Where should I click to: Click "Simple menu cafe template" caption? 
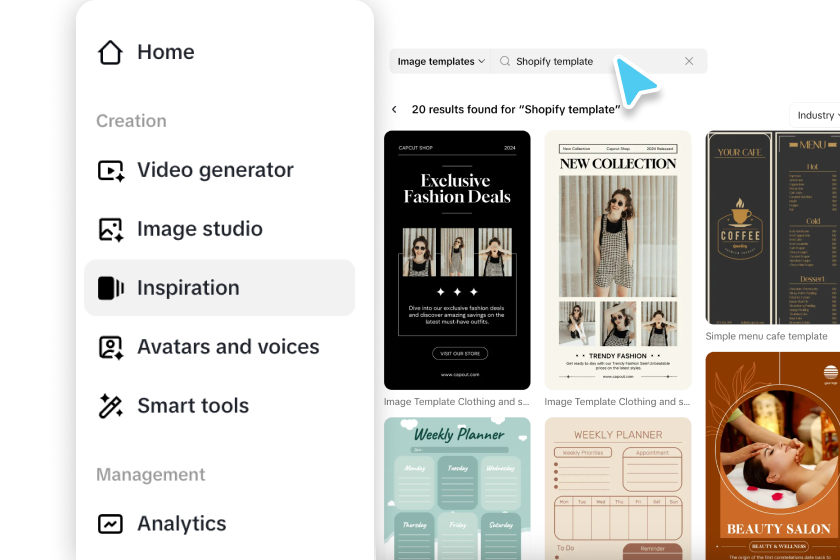click(x=766, y=337)
